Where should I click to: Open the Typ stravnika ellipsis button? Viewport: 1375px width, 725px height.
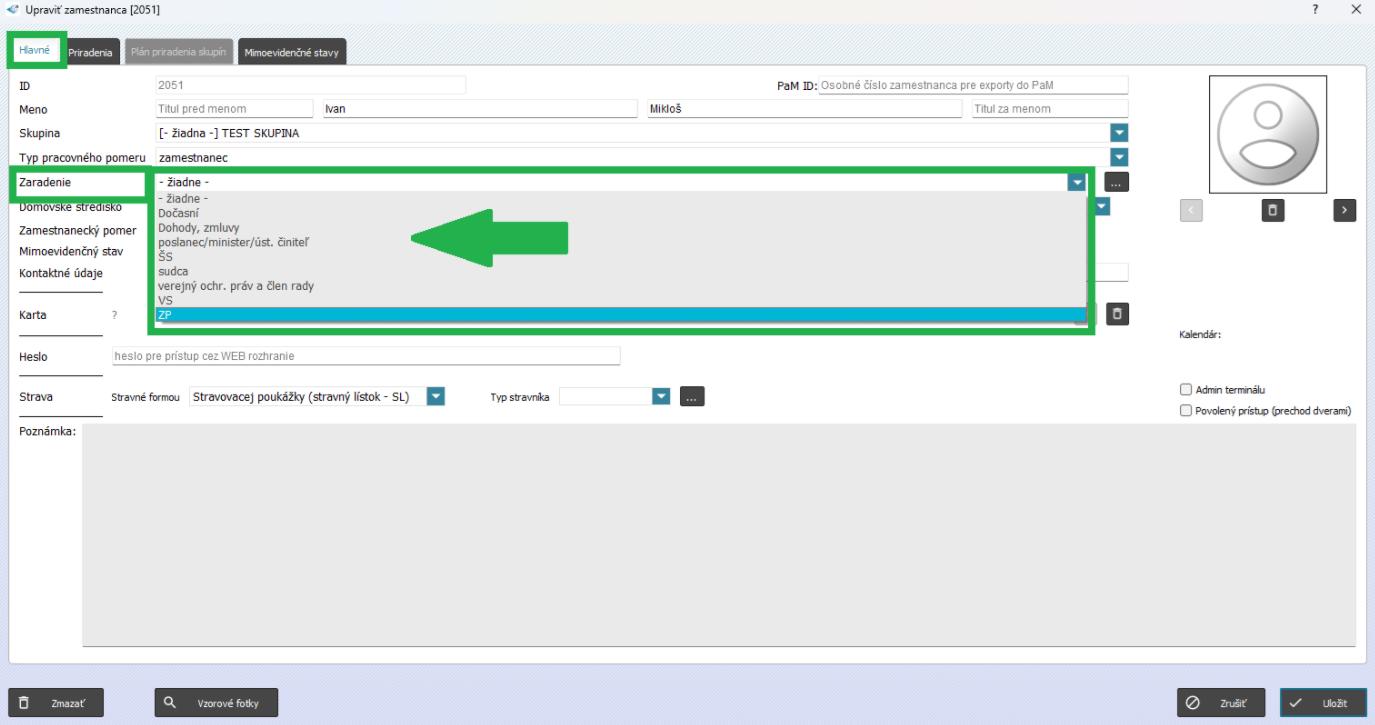(x=692, y=396)
